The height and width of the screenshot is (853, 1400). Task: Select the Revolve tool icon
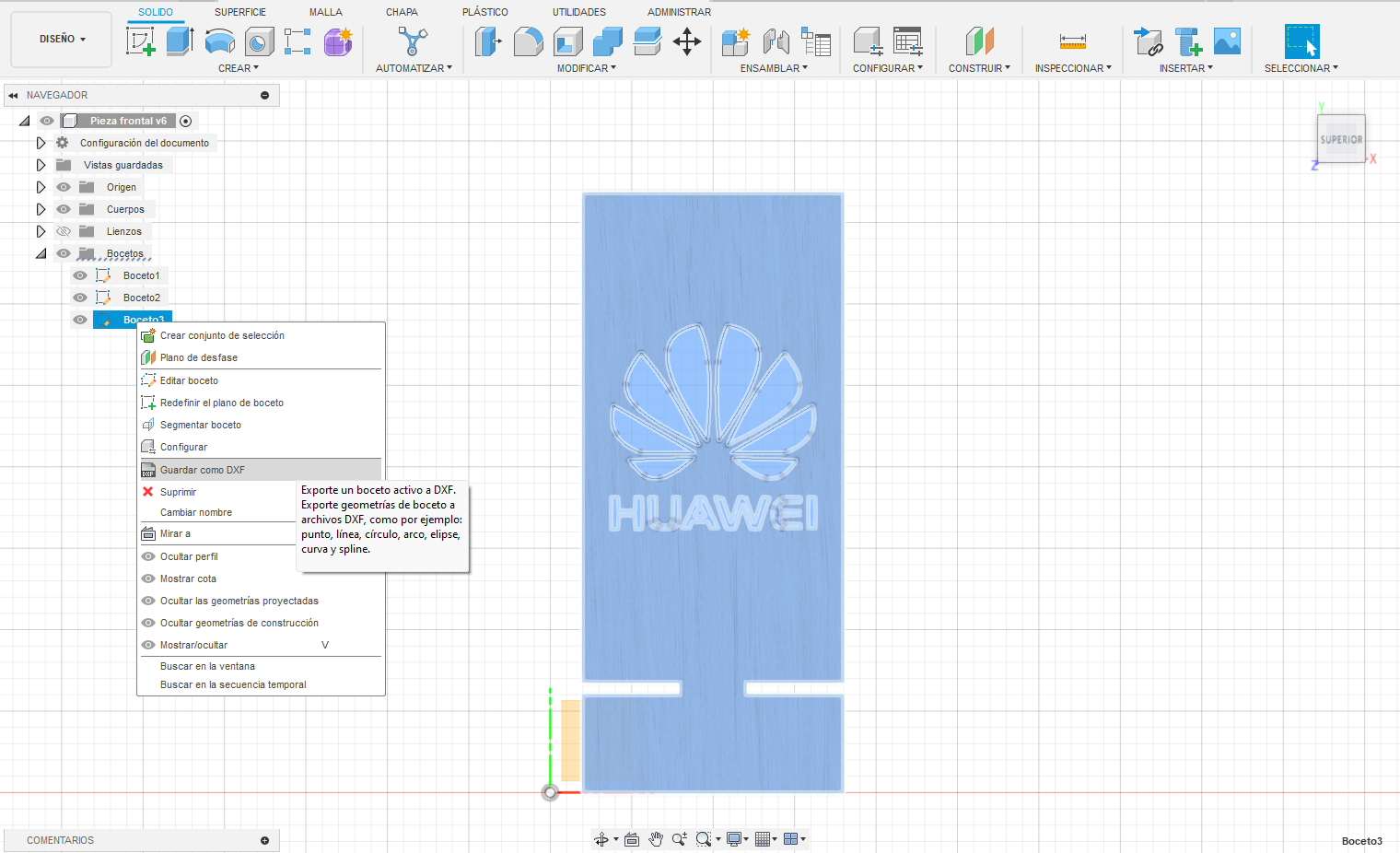coord(219,41)
